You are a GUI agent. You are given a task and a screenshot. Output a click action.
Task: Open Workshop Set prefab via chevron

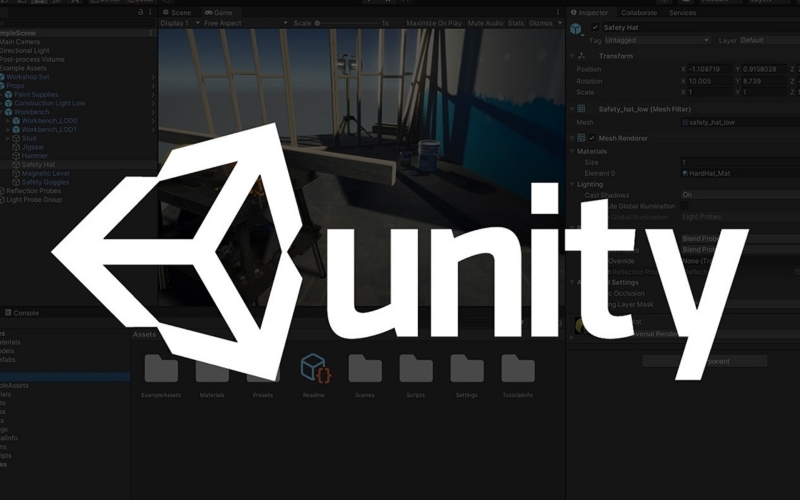pyautogui.click(x=153, y=77)
